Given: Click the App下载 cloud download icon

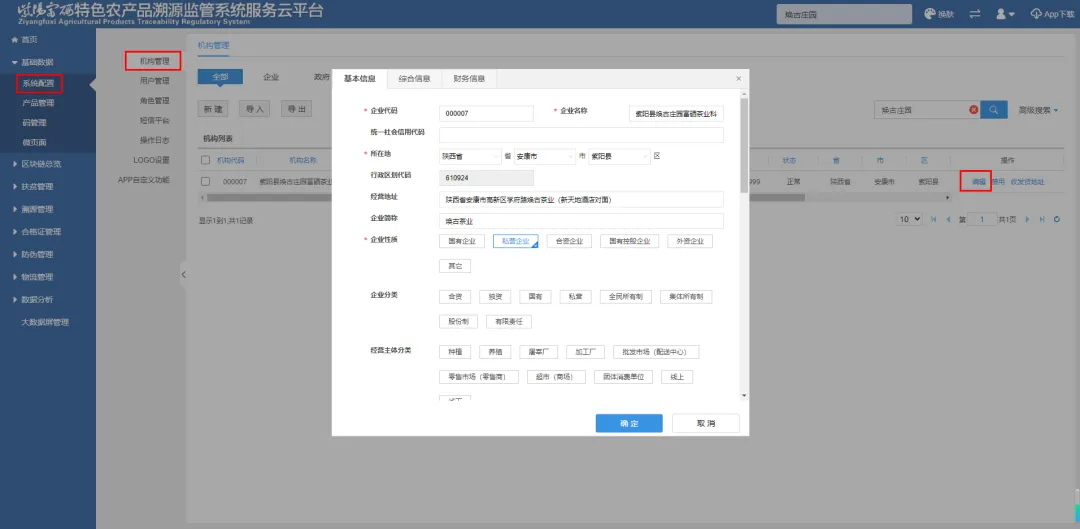Looking at the screenshot, I should [1036, 14].
